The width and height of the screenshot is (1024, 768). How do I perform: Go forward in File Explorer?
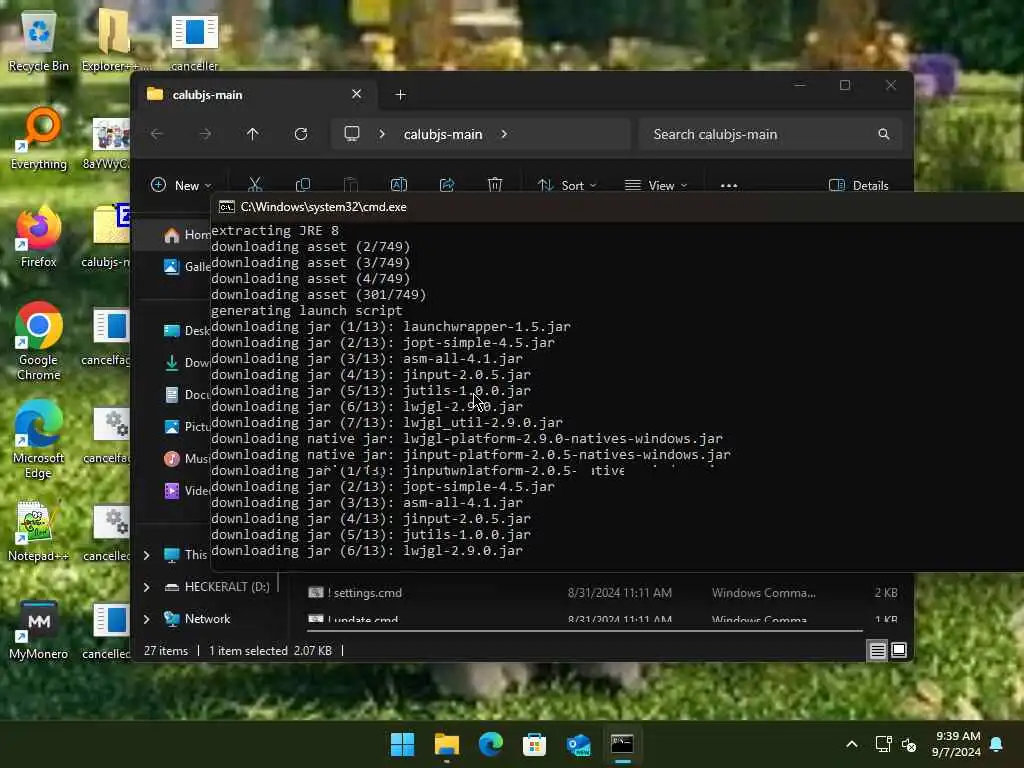click(205, 134)
